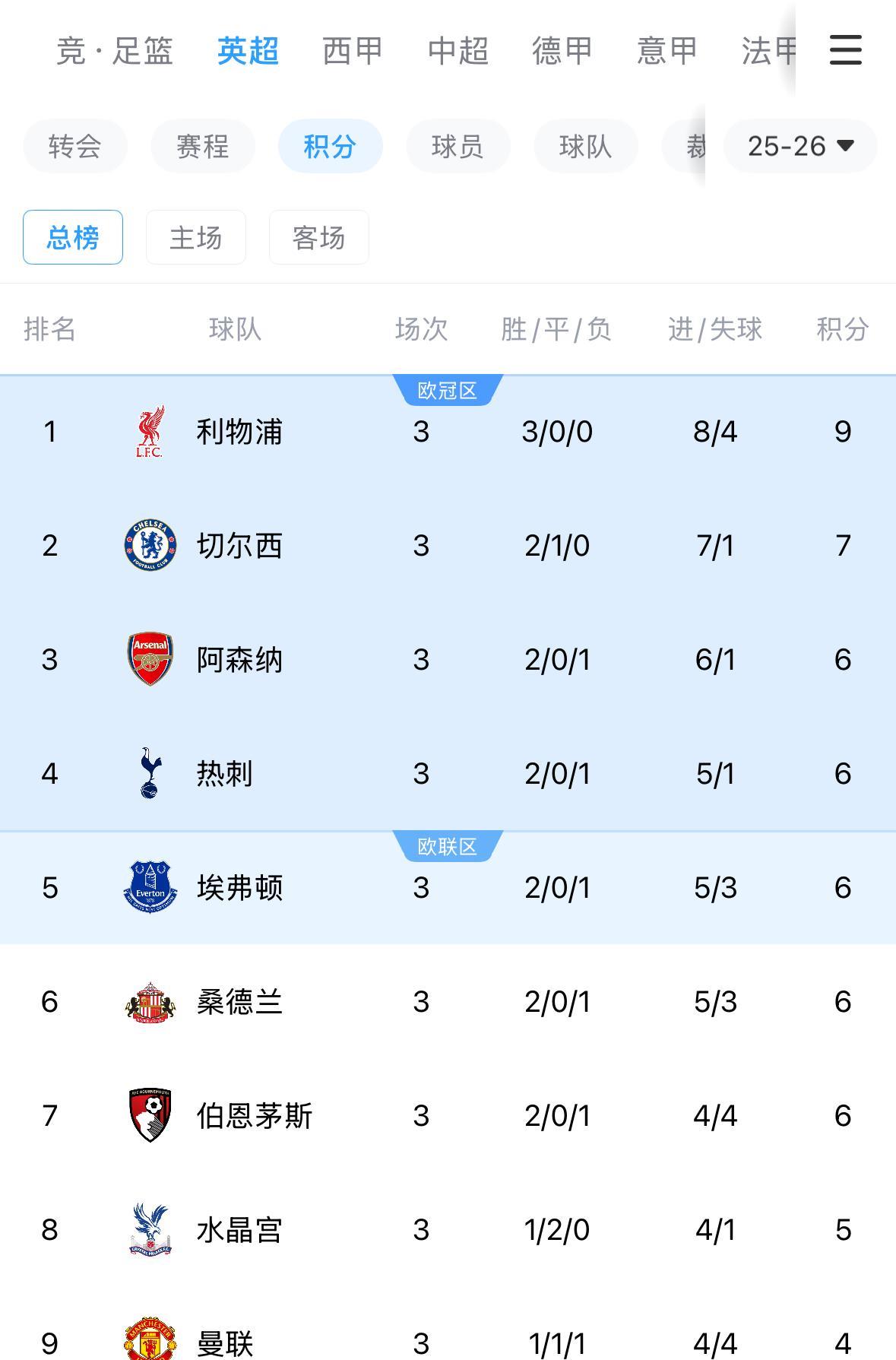Screen dimensions: 896x1360
Task: Open the 球员 players section
Action: click(457, 146)
